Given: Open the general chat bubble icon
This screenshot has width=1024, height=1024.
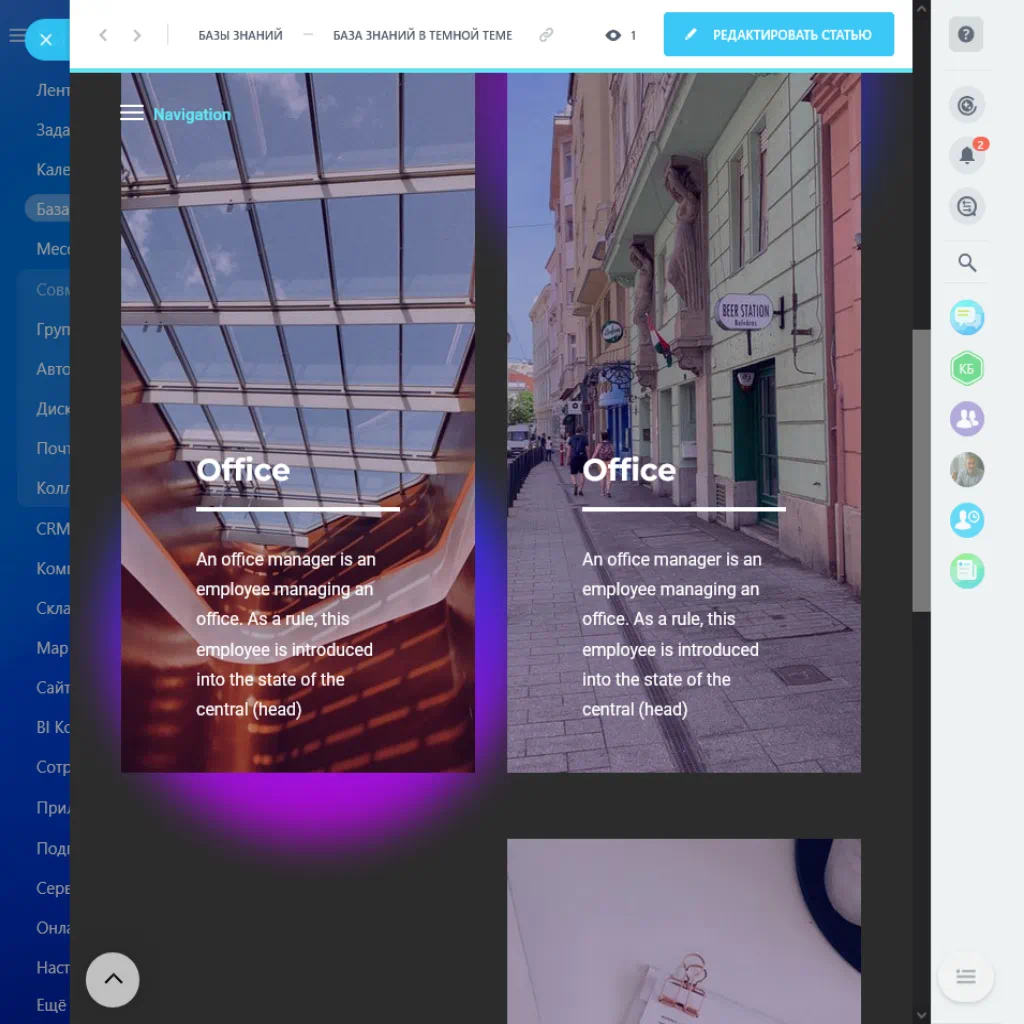Looking at the screenshot, I should point(967,318).
